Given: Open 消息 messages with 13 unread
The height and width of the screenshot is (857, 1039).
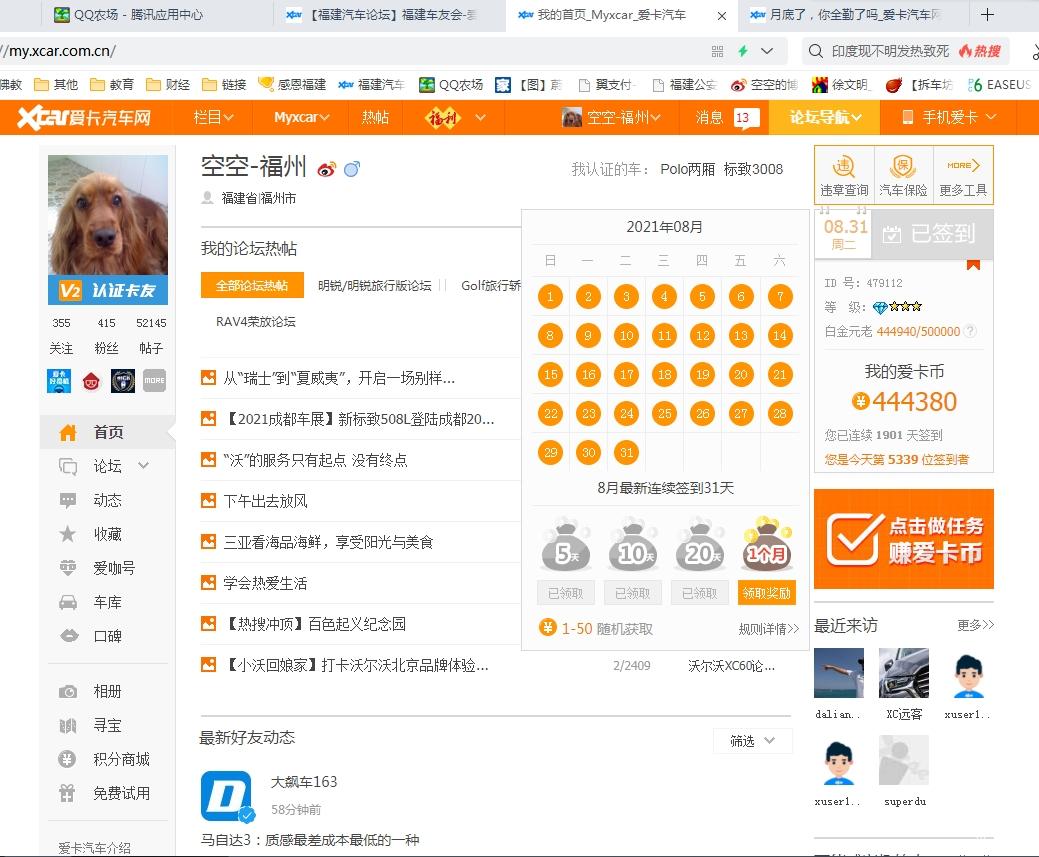Looking at the screenshot, I should [727, 117].
